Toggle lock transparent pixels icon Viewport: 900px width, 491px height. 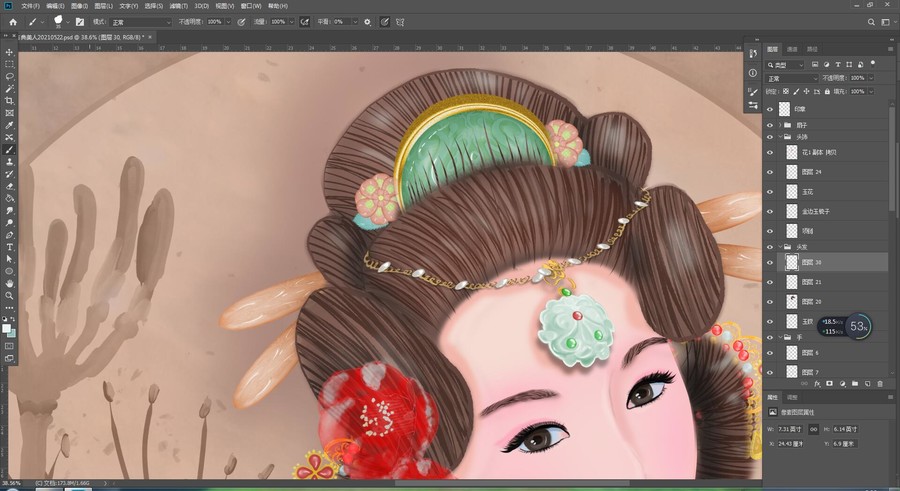(786, 91)
